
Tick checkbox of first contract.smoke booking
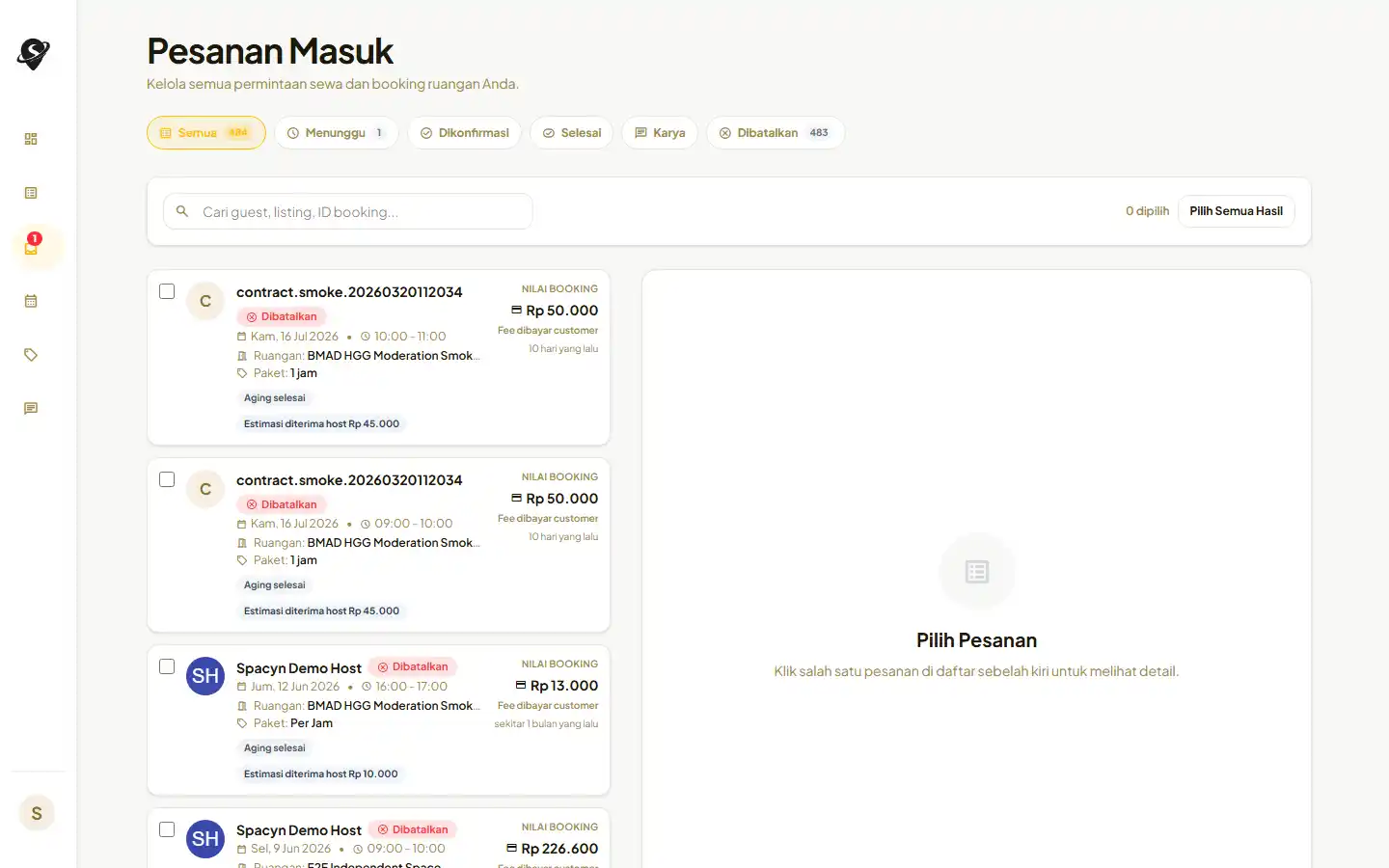(x=167, y=291)
